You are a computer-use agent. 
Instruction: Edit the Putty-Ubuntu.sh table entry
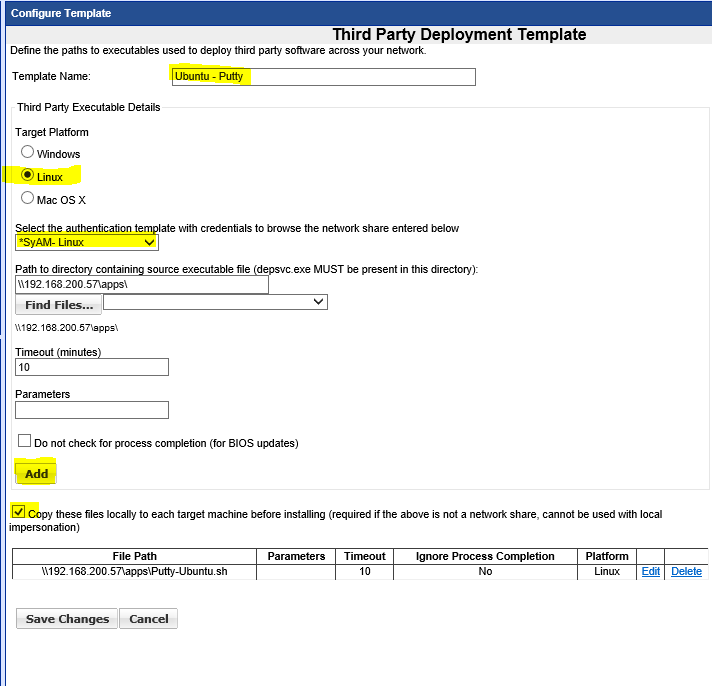(x=650, y=571)
